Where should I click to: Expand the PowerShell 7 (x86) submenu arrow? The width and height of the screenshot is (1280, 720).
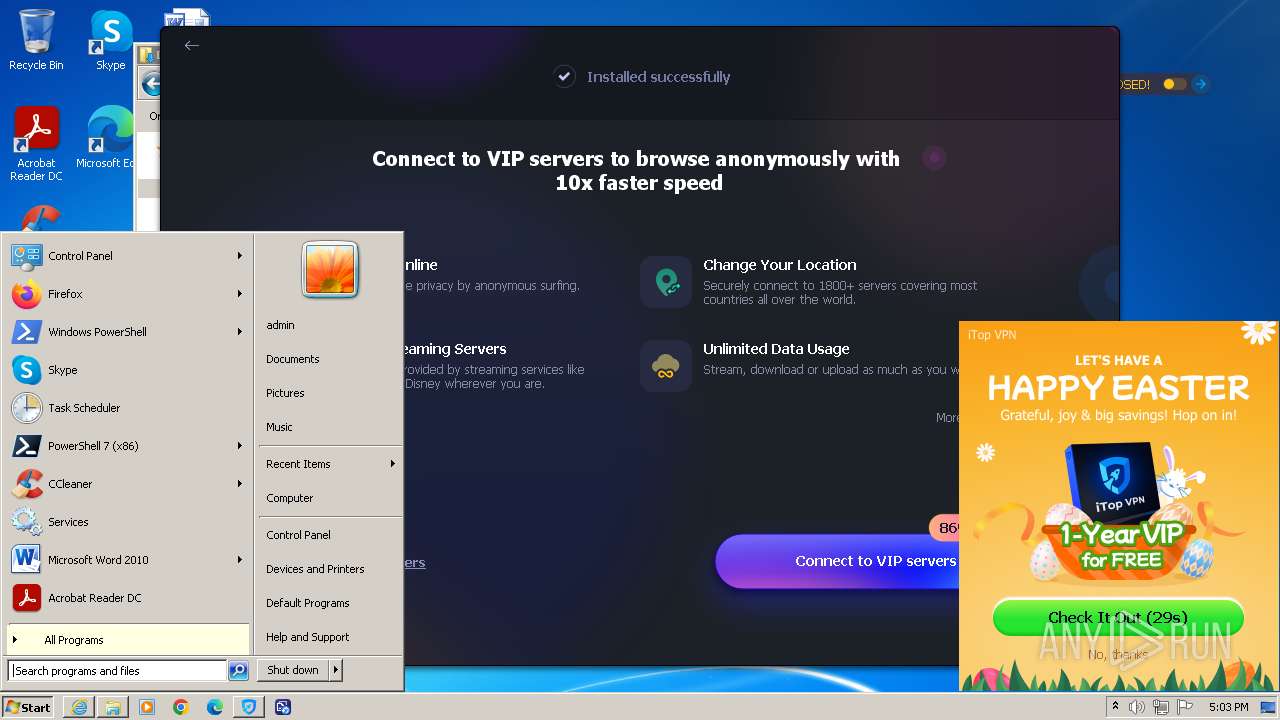click(x=240, y=446)
